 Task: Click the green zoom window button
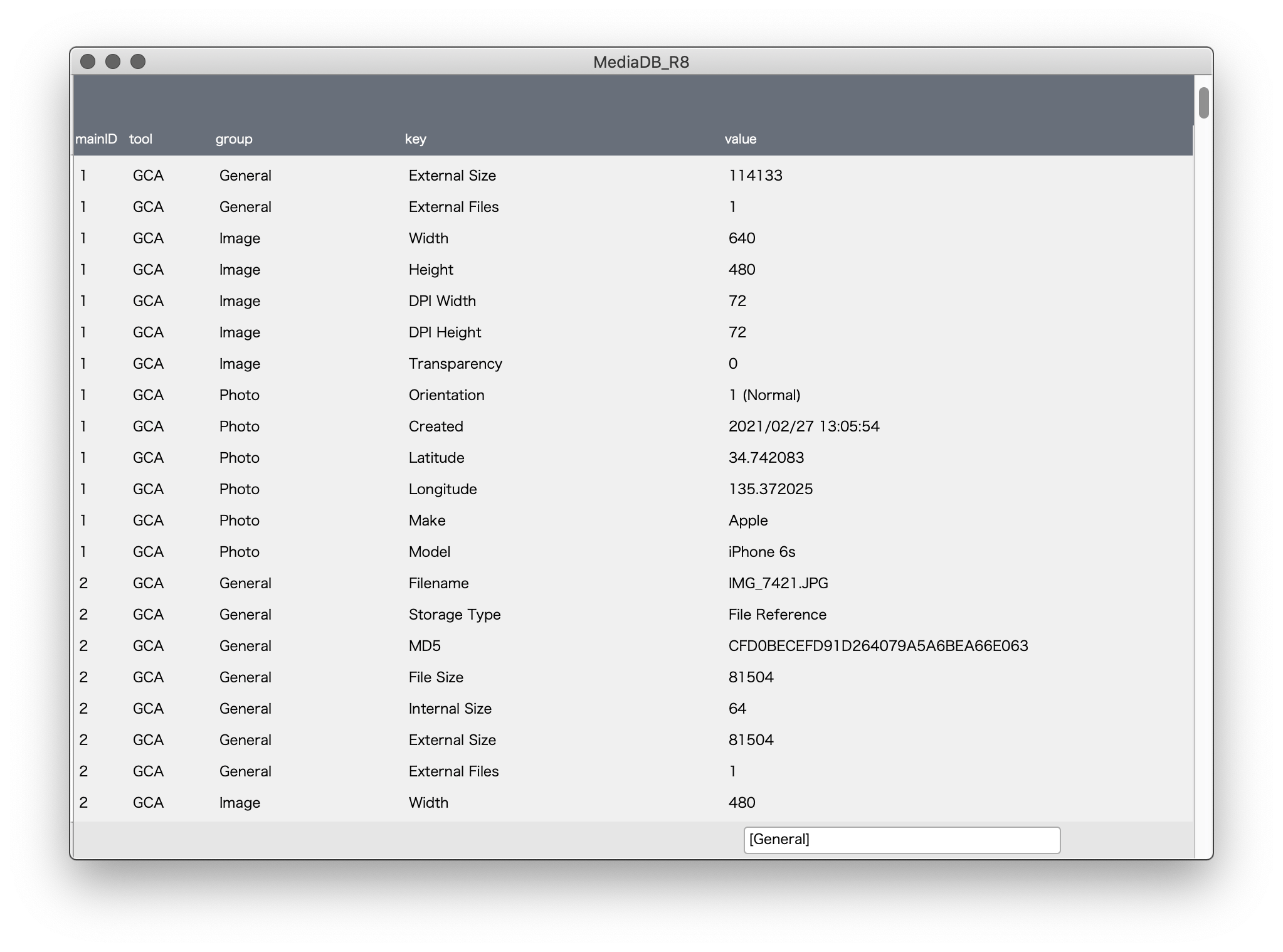pos(139,62)
